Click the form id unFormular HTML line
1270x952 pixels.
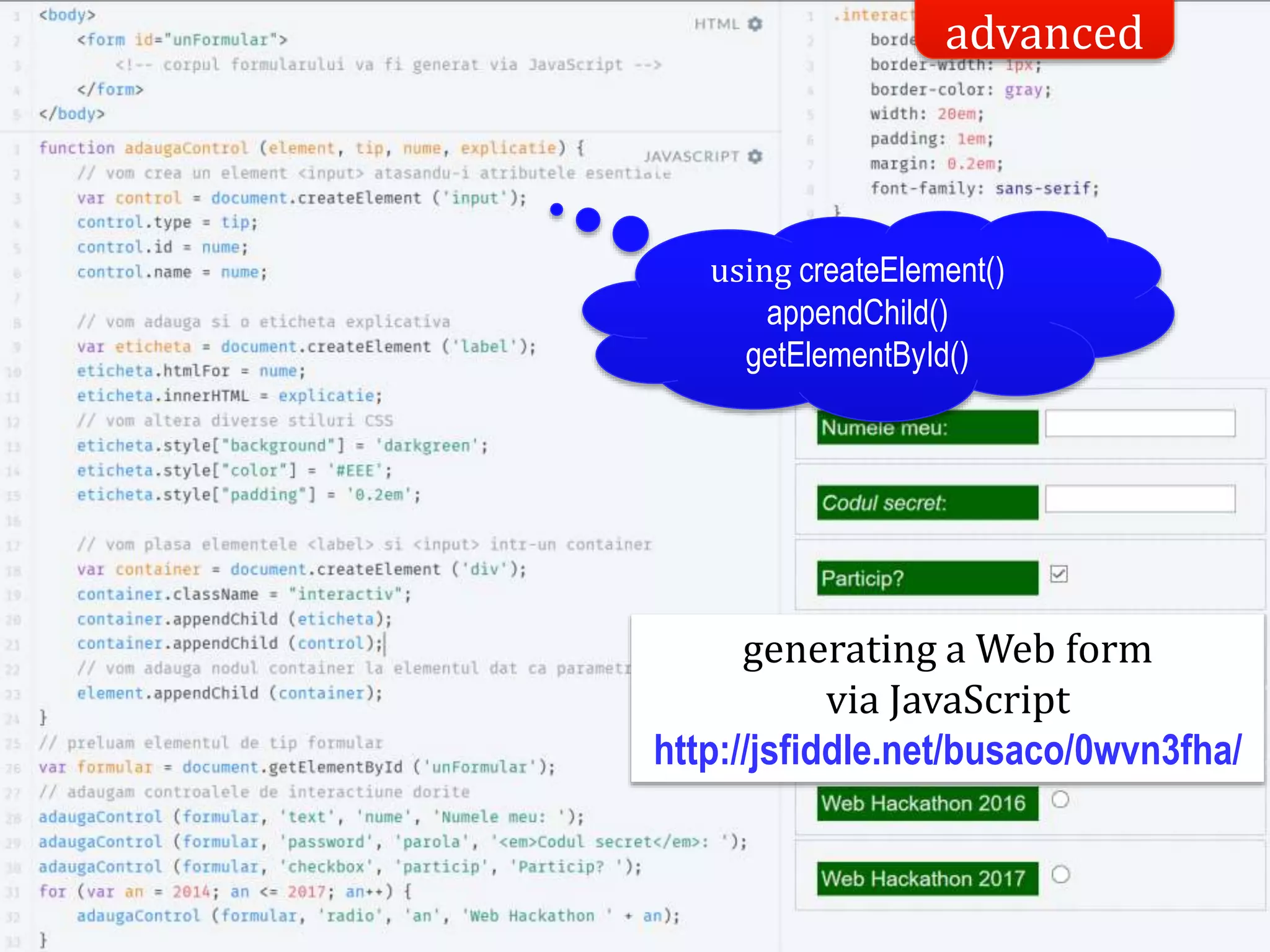tap(182, 40)
